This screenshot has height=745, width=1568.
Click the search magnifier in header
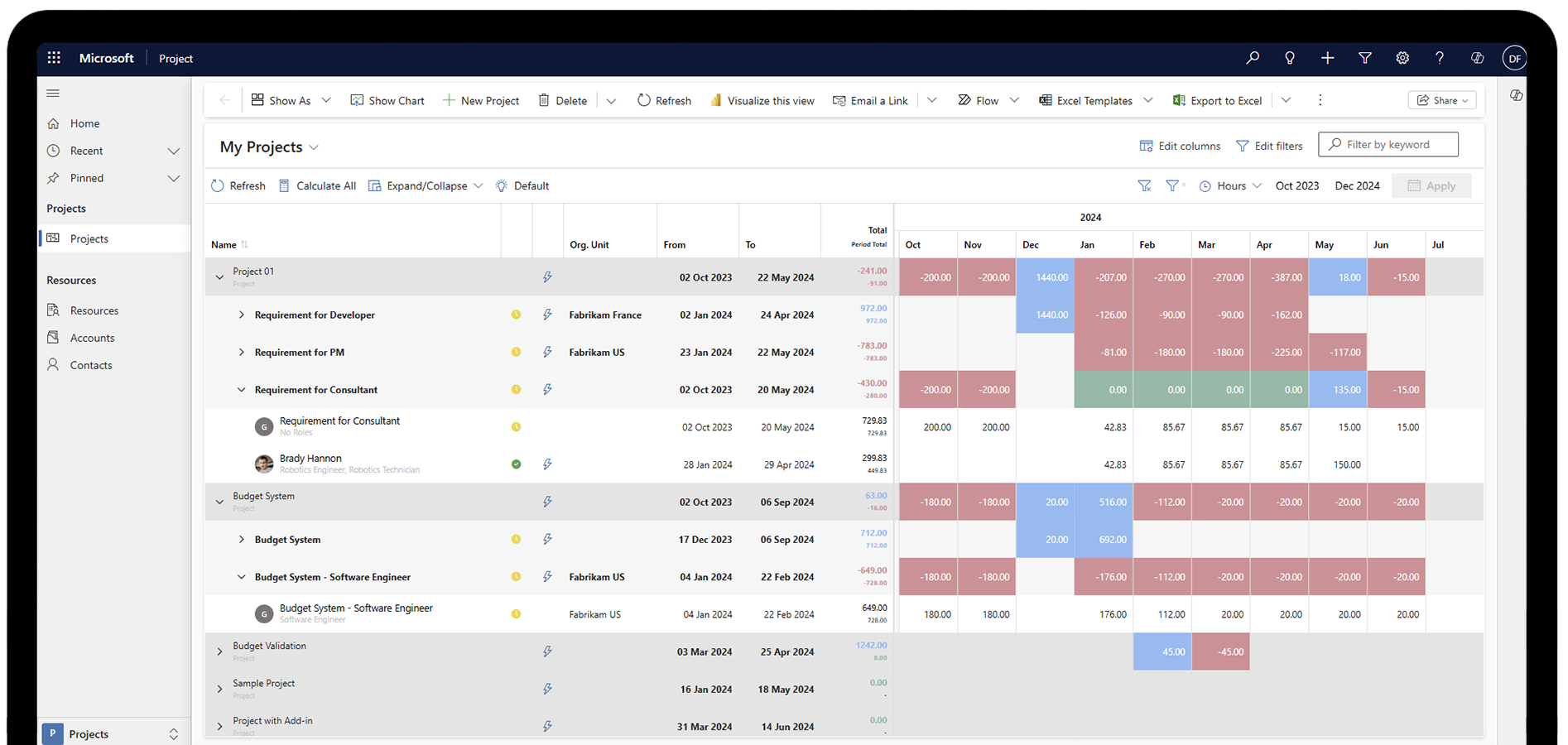coord(1253,58)
